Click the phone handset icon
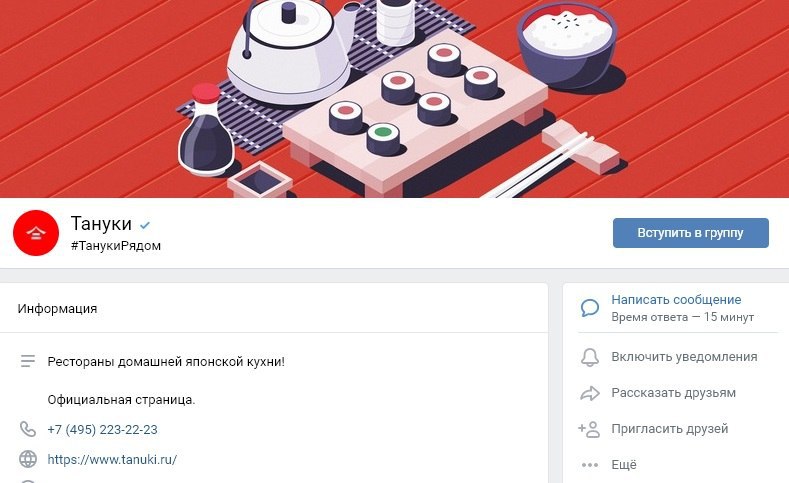789x483 pixels. tap(28, 429)
